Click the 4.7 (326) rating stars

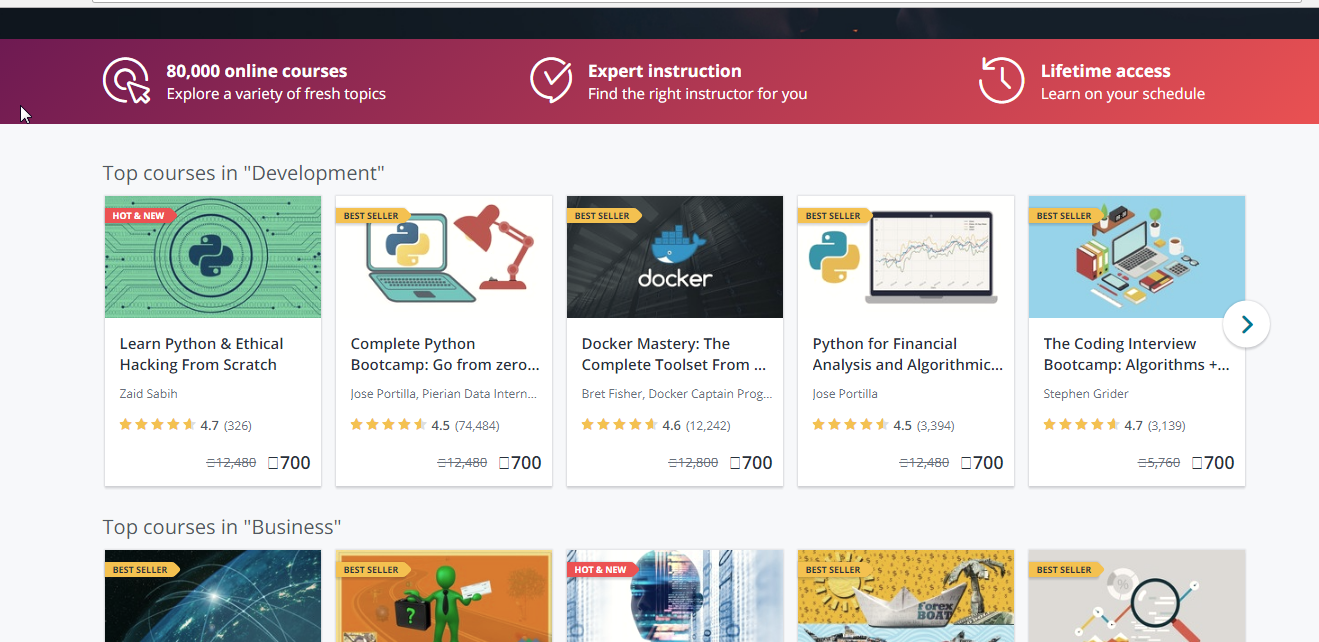coord(157,425)
